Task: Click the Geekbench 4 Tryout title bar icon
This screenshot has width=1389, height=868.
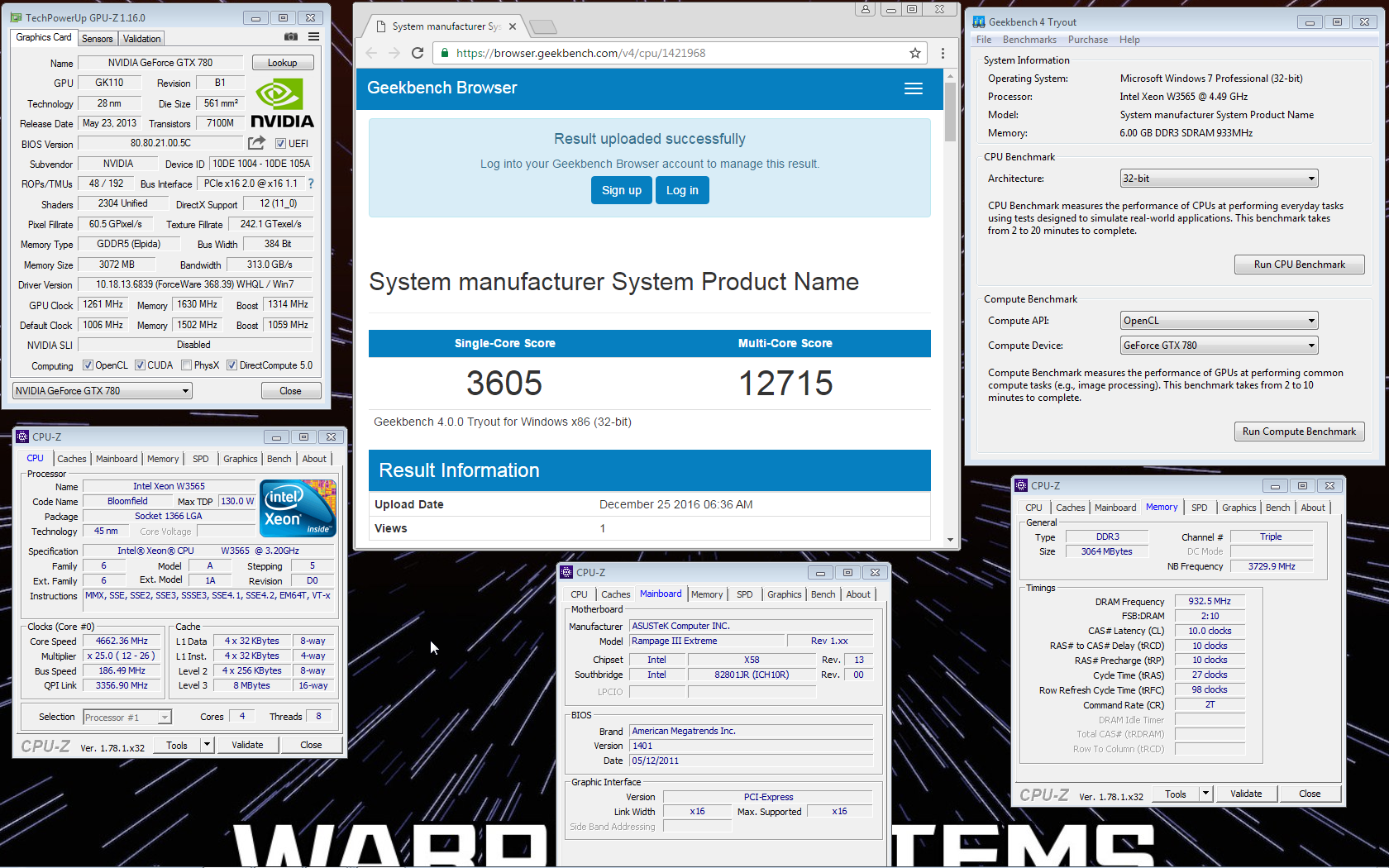Action: tap(979, 22)
